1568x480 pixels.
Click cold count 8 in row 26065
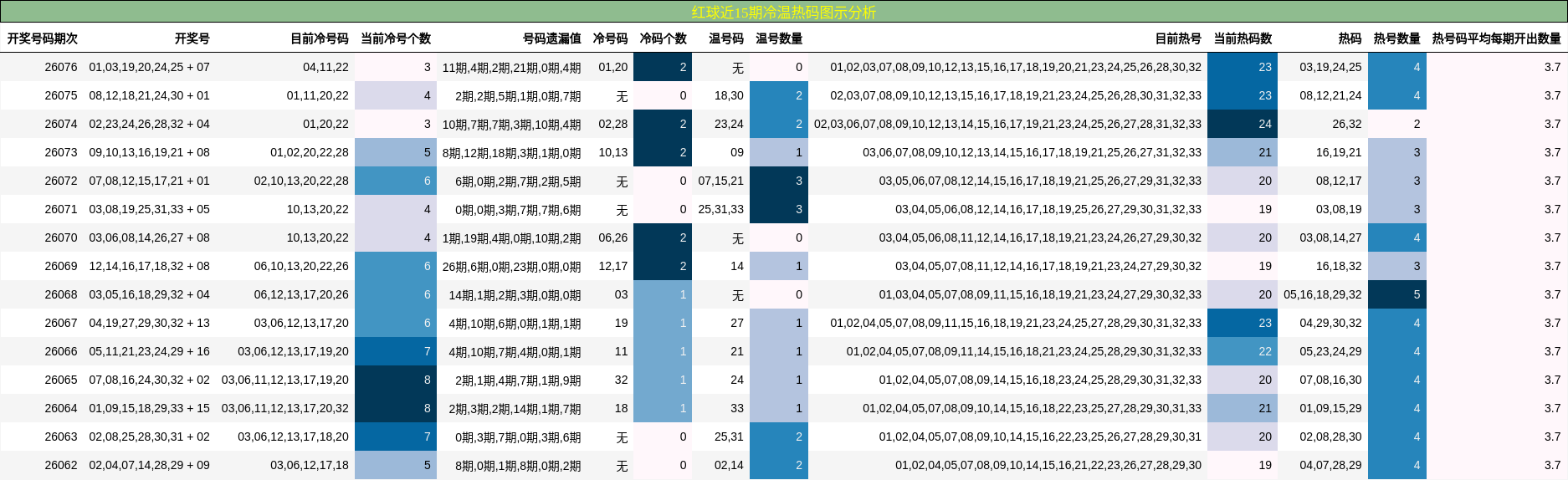pos(396,380)
